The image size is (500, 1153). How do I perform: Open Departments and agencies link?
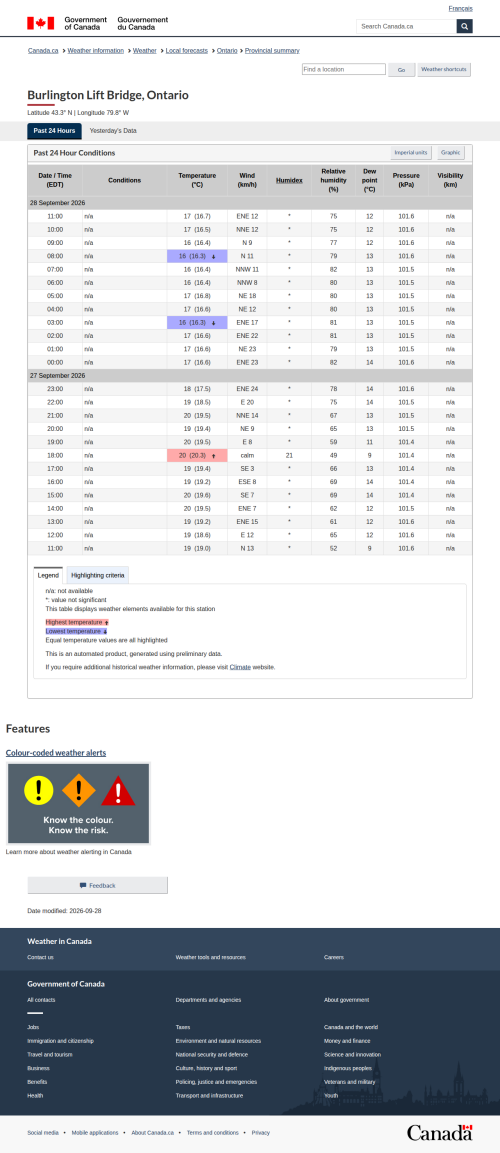point(208,1000)
